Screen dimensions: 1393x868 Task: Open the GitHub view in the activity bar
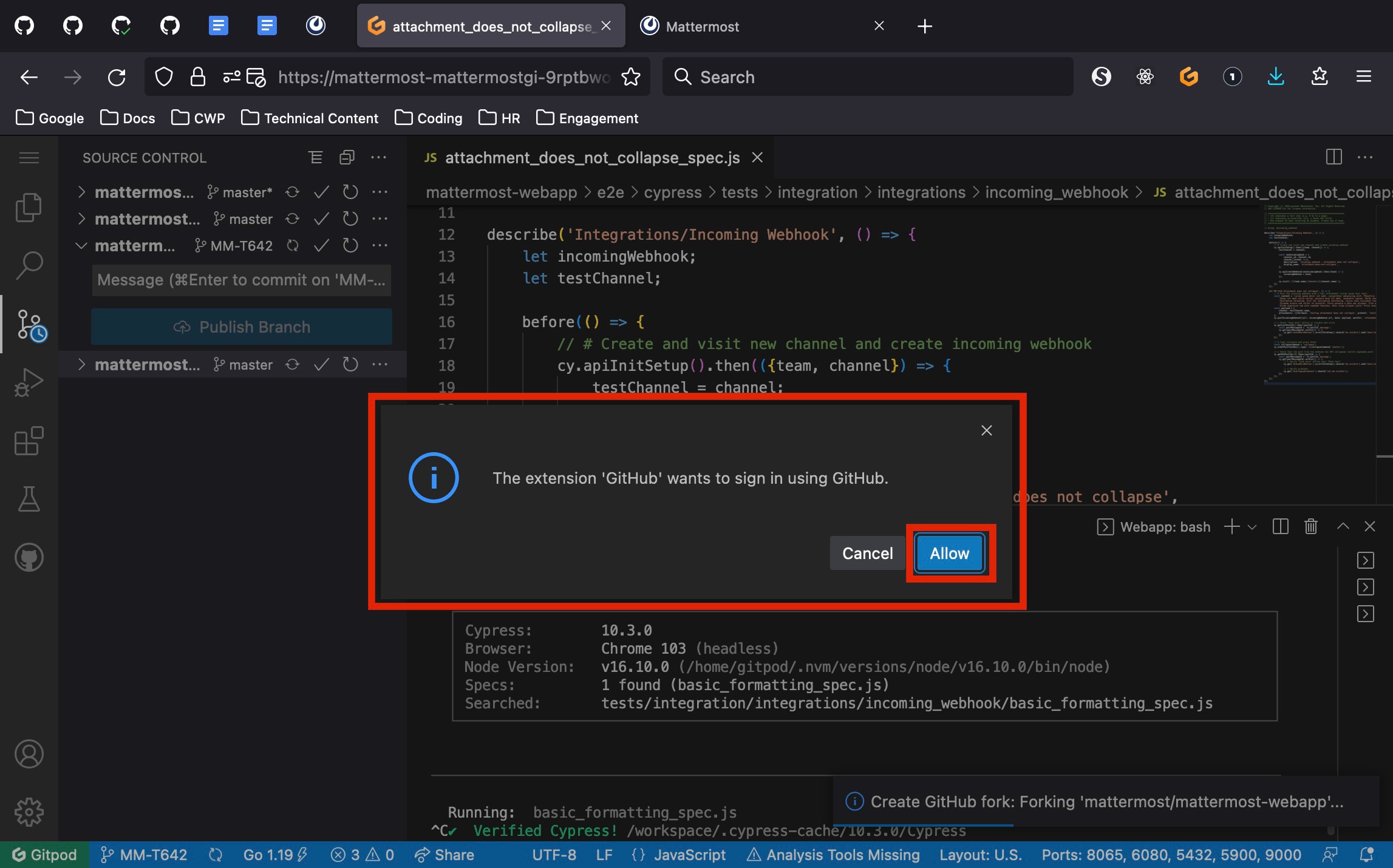pos(29,557)
